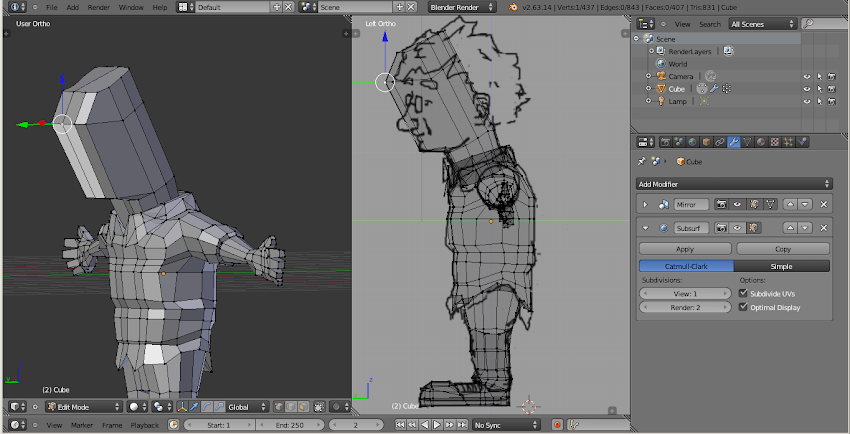Choose face select mode icon
This screenshot has width=850, height=434.
(x=303, y=407)
